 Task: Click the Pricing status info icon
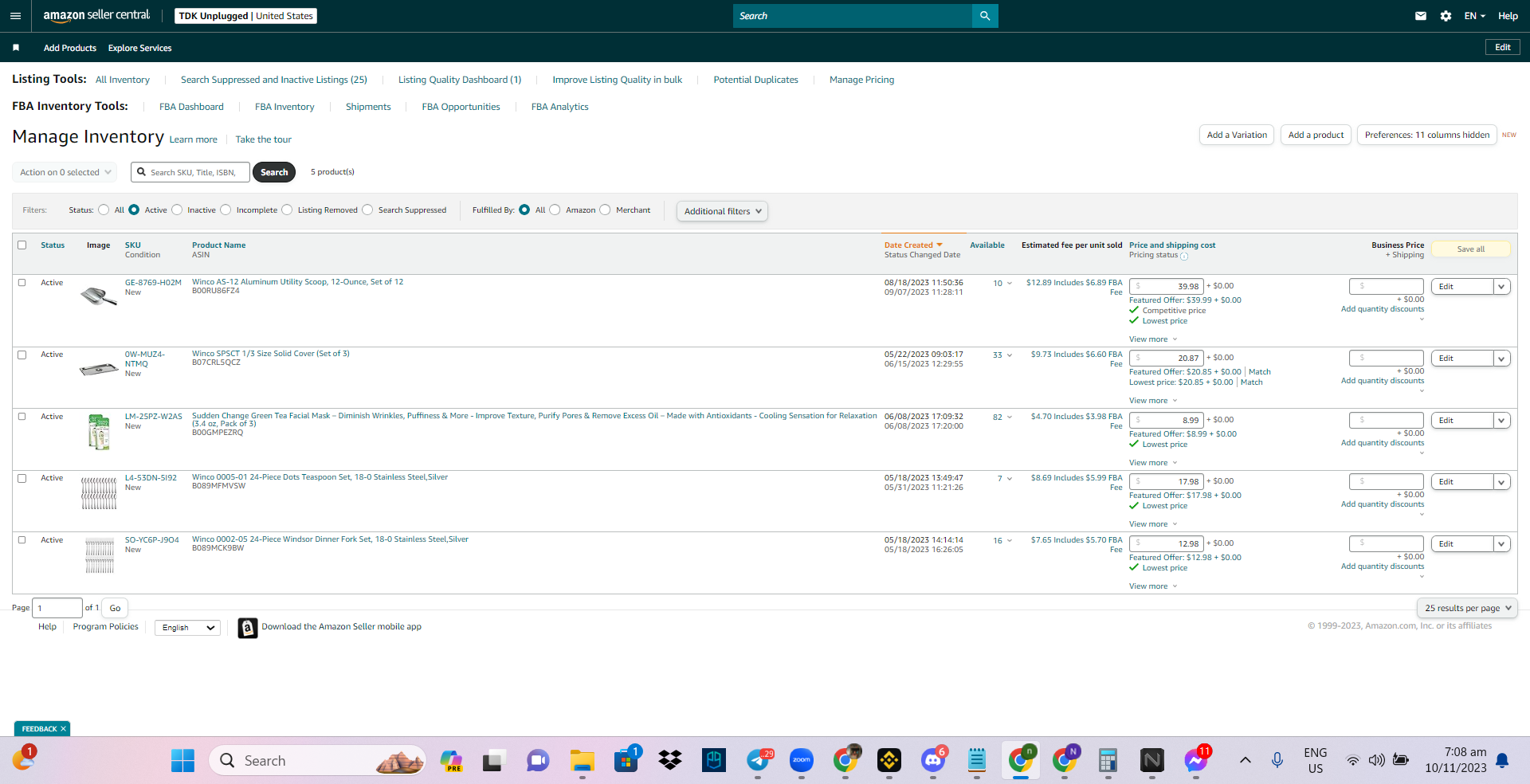point(1184,257)
